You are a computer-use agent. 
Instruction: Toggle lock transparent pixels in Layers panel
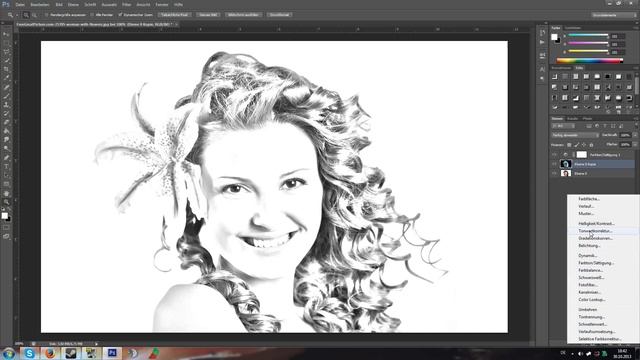569,145
